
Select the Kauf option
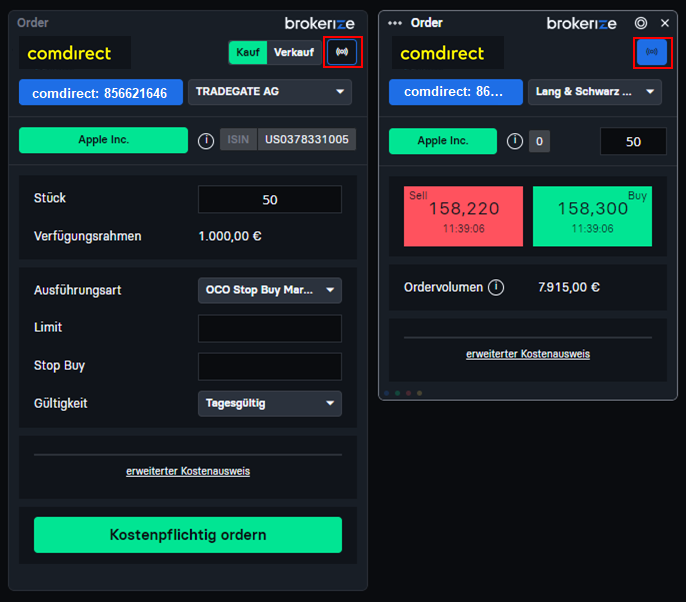[248, 52]
